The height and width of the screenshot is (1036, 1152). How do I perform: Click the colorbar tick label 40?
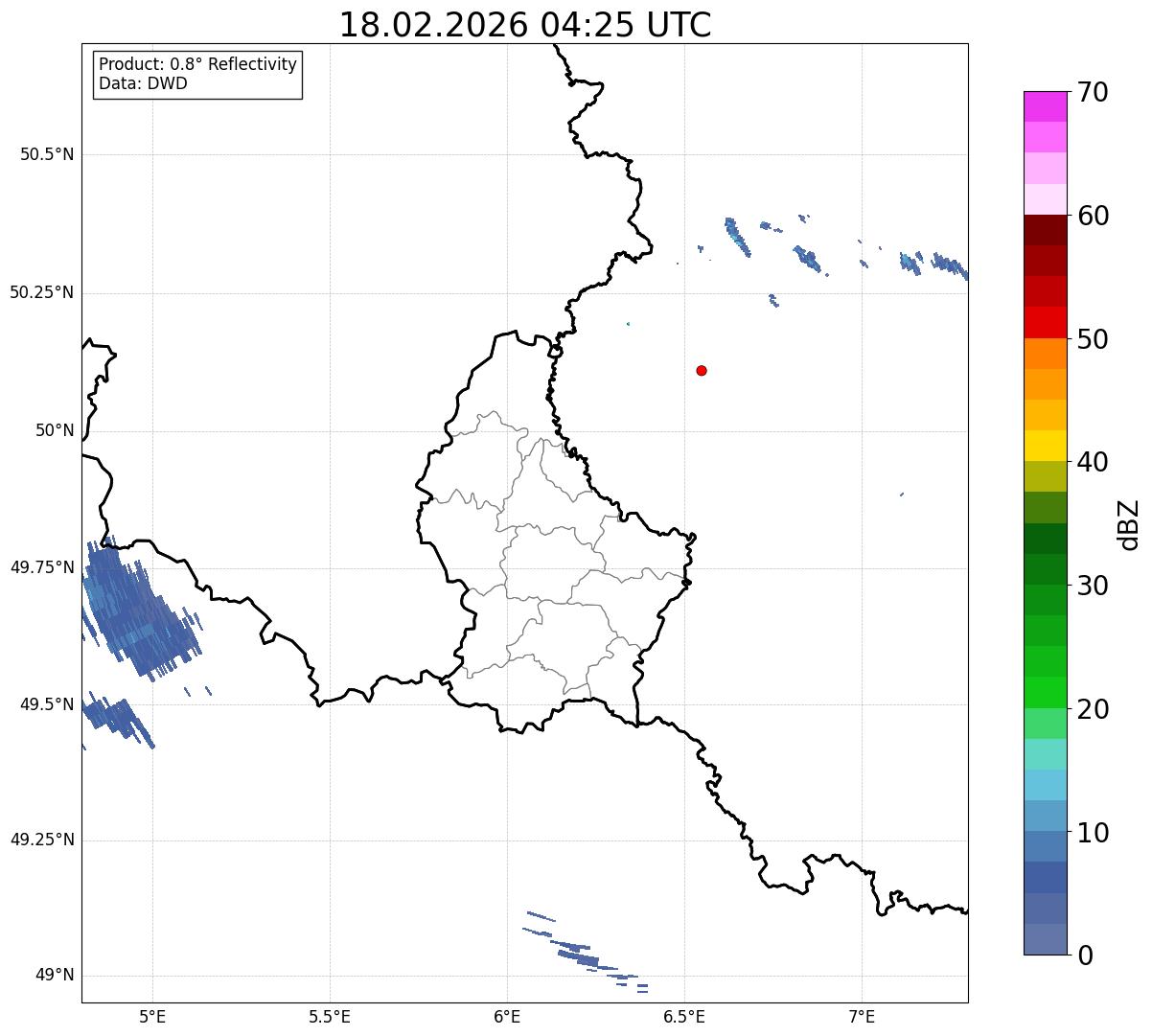coord(1093,462)
